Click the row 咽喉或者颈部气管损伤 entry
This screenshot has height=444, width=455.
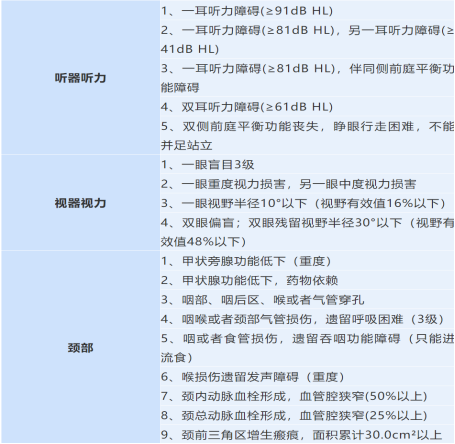click(x=307, y=319)
